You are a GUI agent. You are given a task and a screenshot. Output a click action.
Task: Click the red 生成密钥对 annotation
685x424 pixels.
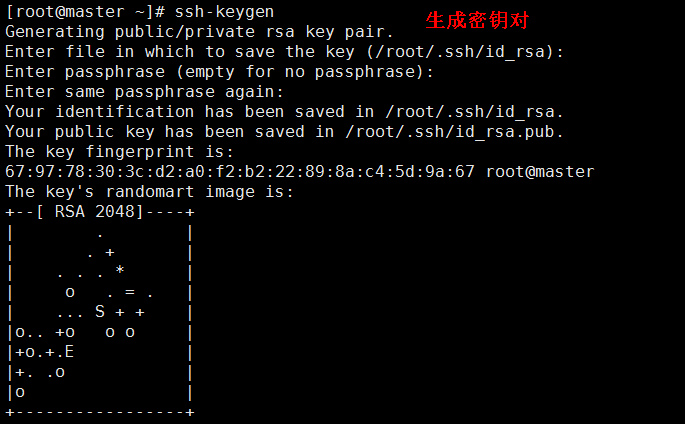477,20
